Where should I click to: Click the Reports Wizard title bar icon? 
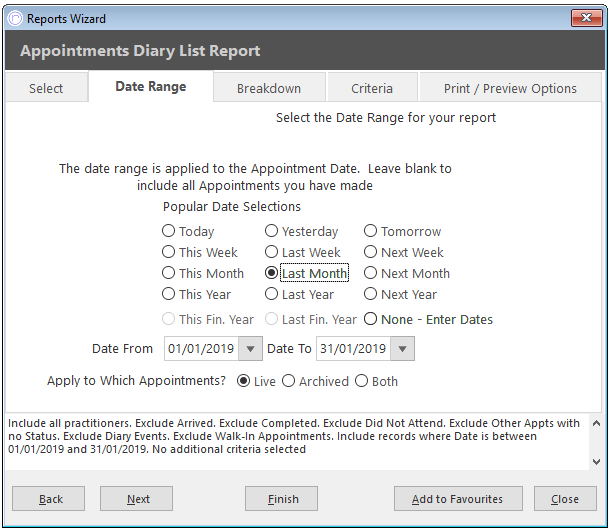[15, 18]
